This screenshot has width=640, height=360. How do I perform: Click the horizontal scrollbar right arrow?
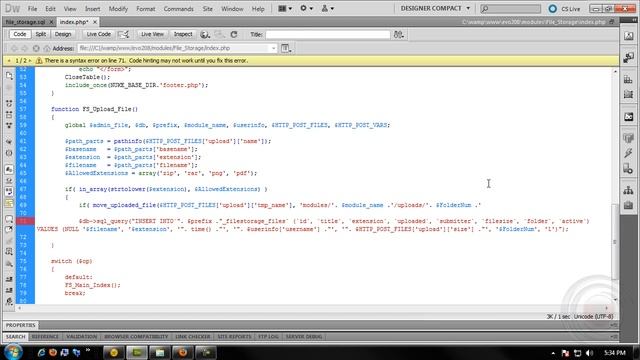[x=606, y=308]
